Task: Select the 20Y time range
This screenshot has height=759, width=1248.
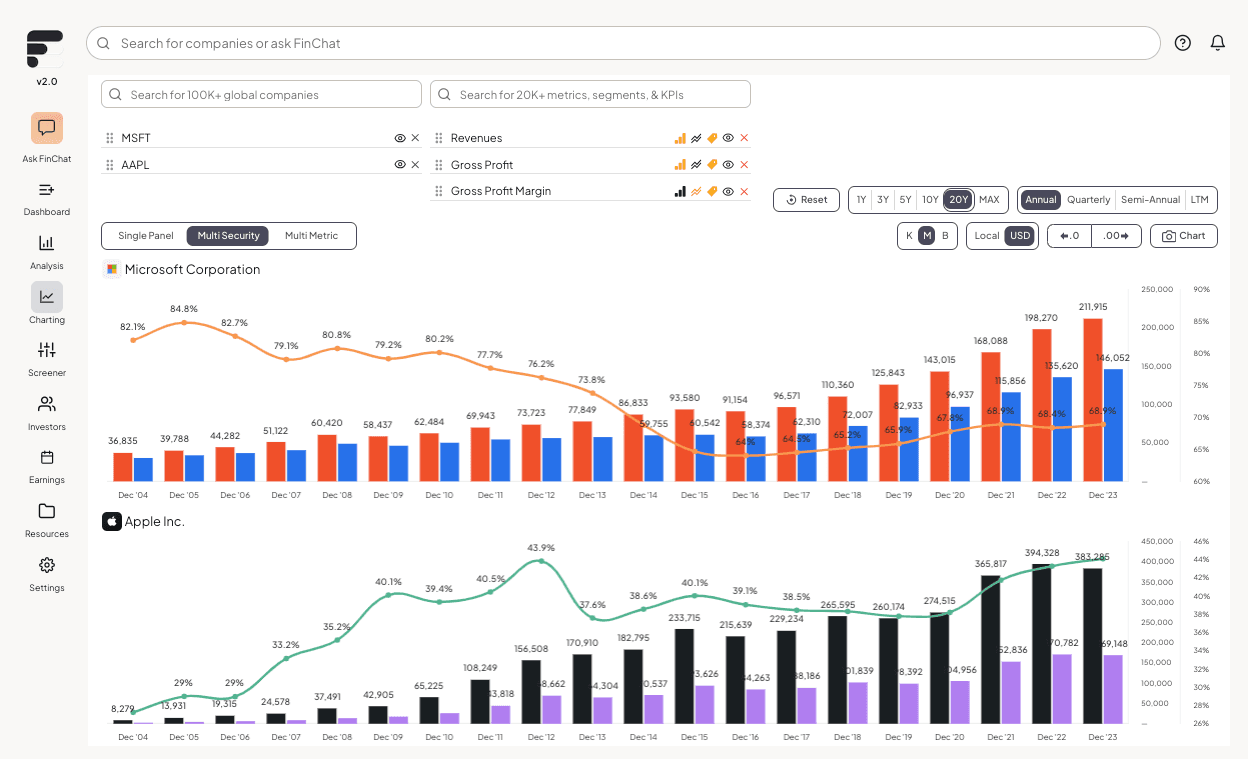Action: (x=959, y=200)
